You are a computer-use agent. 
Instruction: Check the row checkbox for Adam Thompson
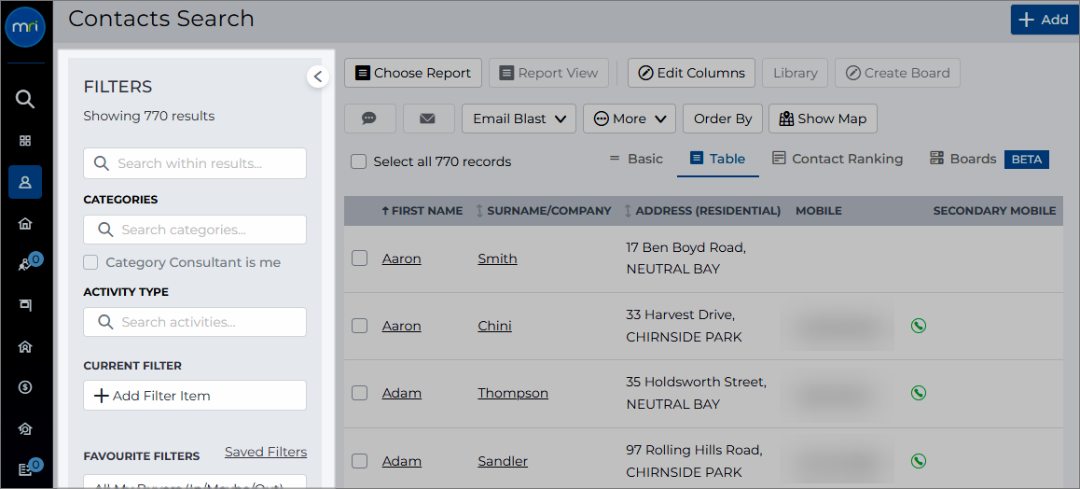click(360, 393)
